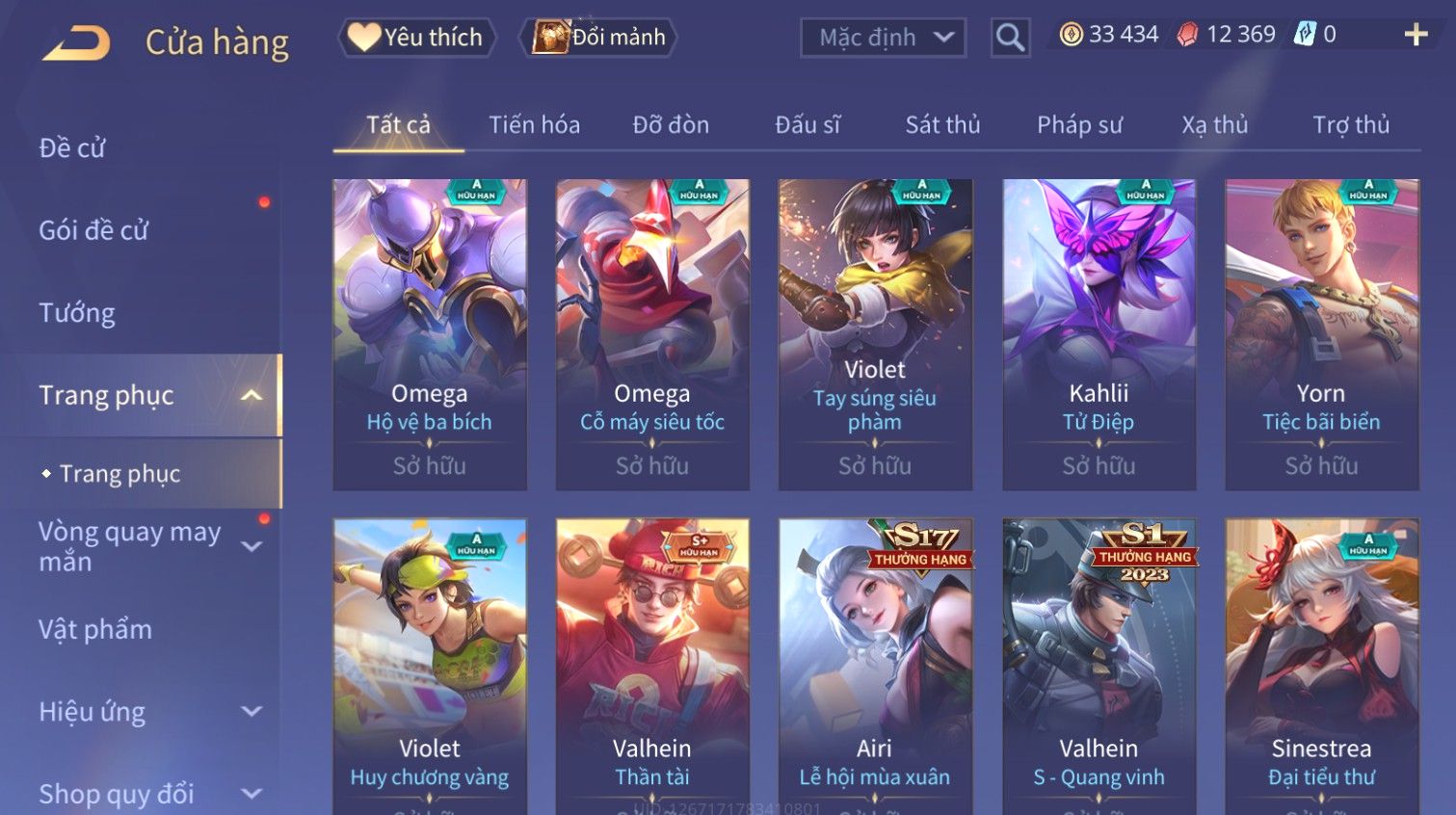This screenshot has height=815, width=1456.
Task: Open the Mặc định sort dropdown
Action: tap(883, 38)
